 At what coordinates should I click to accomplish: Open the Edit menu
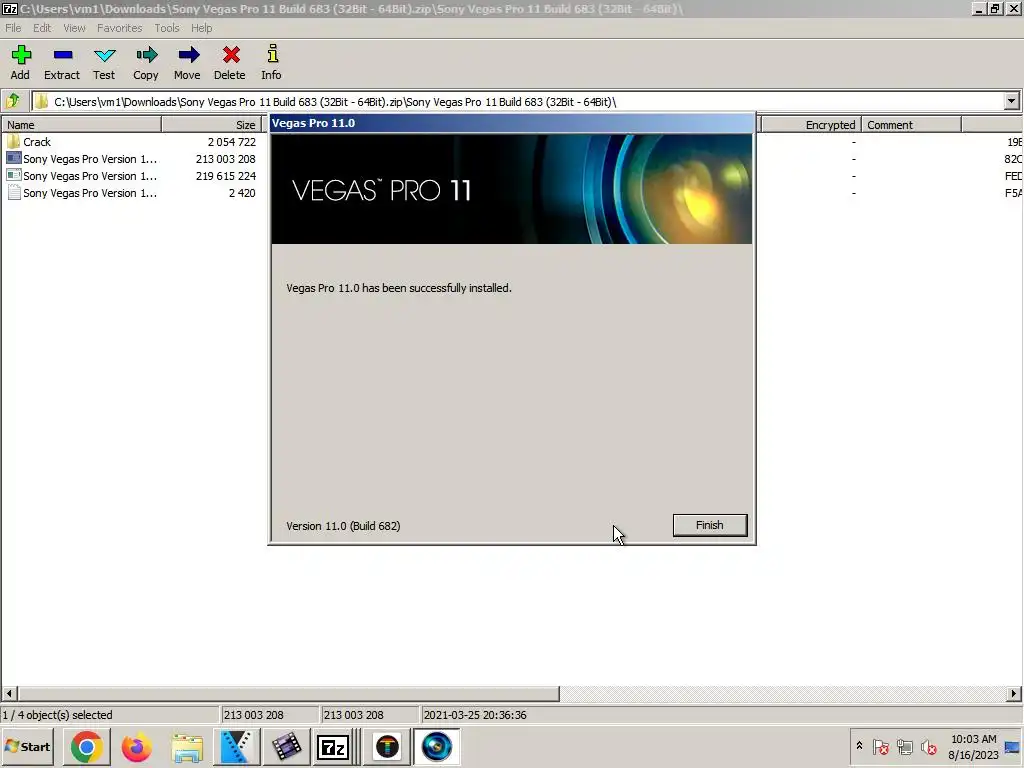(x=42, y=28)
